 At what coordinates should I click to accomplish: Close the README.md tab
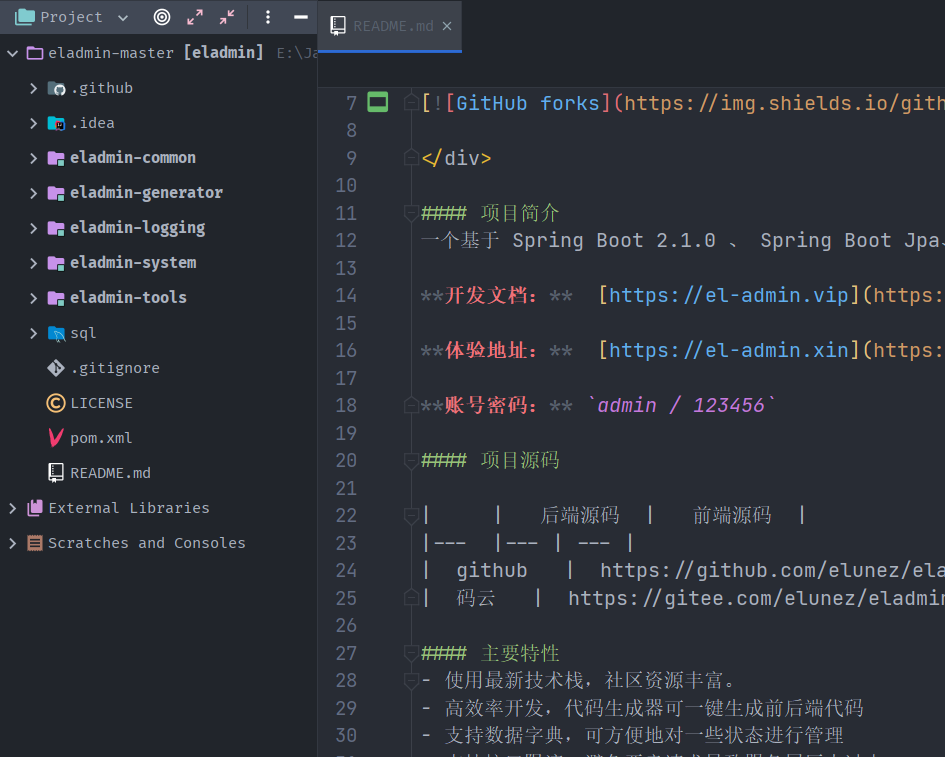click(447, 26)
